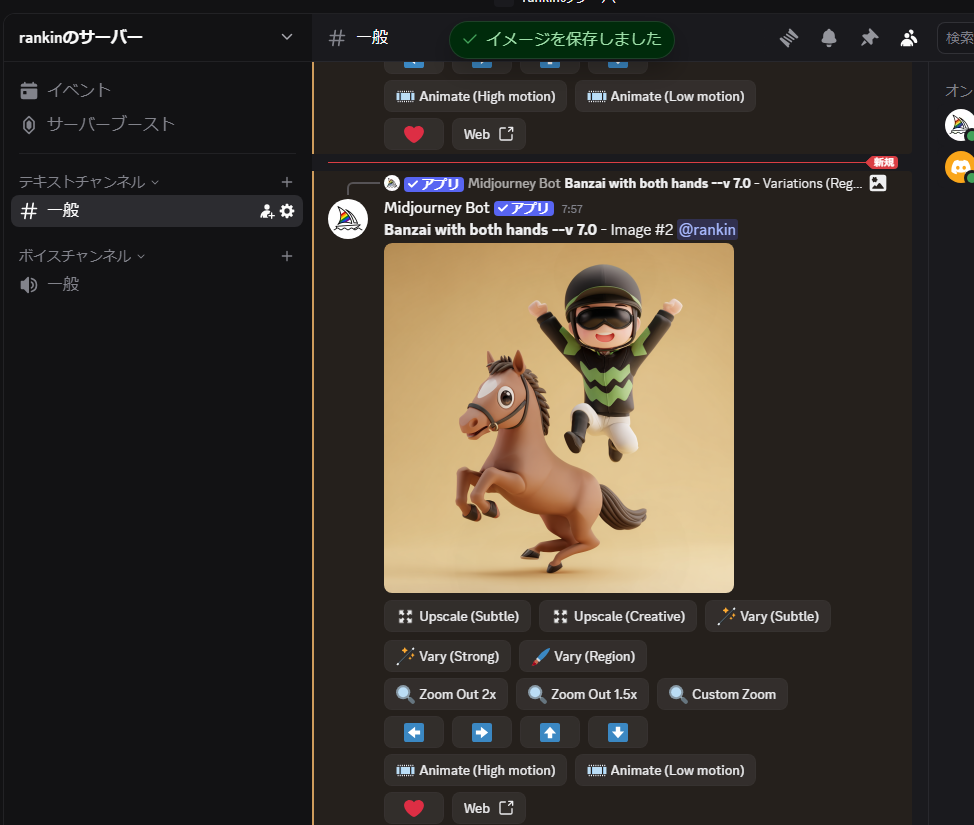The height and width of the screenshot is (825, 974).
Task: Add a channel beside ボイスチャンネル
Action: (287, 256)
